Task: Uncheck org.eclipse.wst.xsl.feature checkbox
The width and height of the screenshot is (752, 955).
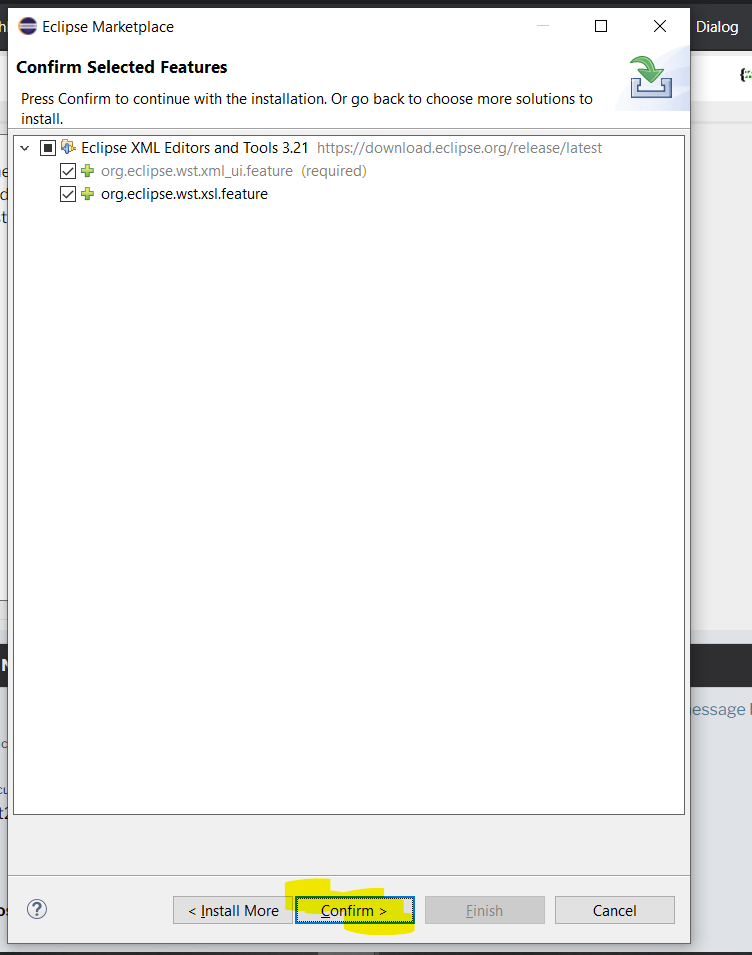Action: pyautogui.click(x=68, y=194)
